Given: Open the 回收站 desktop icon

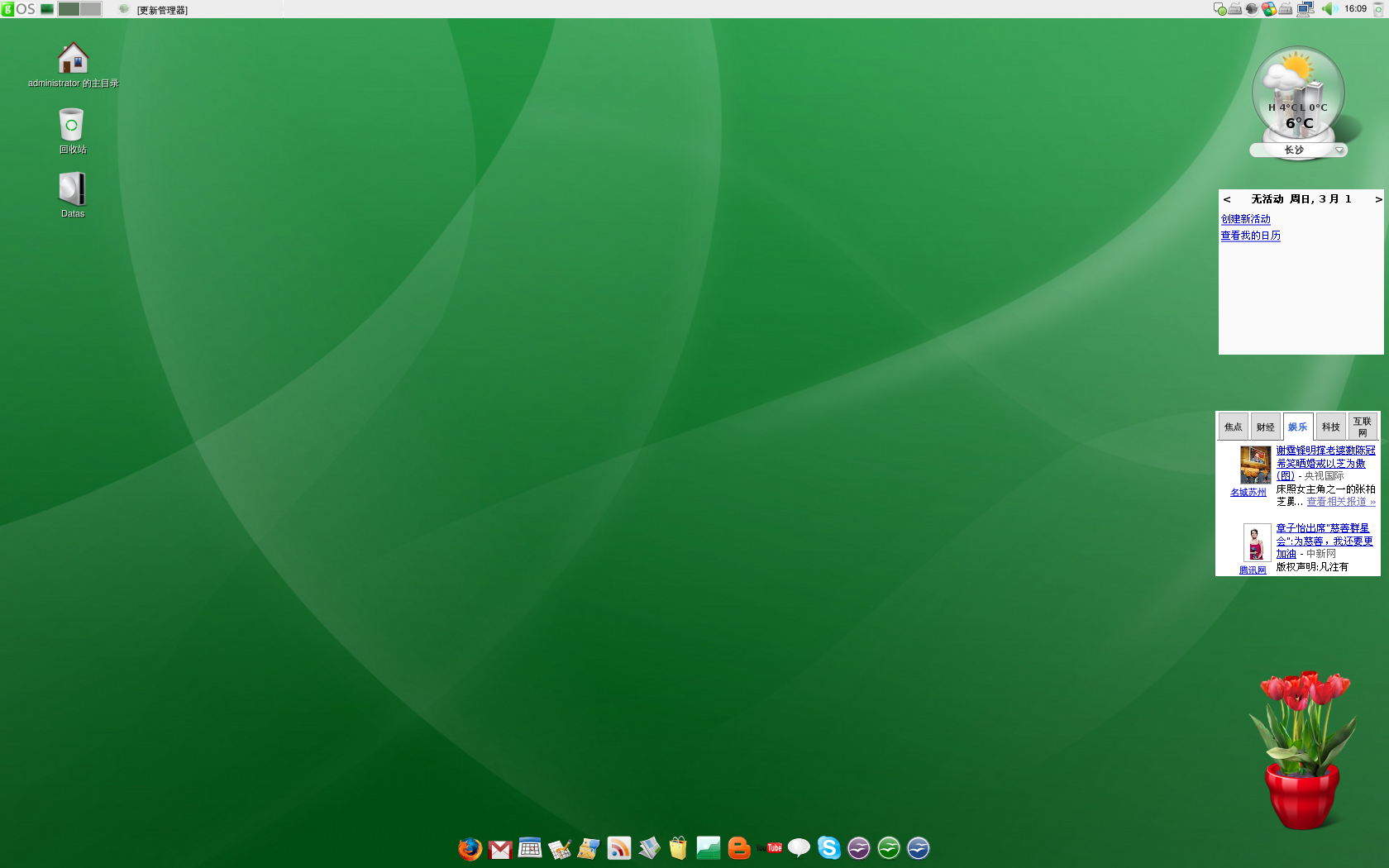Looking at the screenshot, I should pyautogui.click(x=72, y=131).
